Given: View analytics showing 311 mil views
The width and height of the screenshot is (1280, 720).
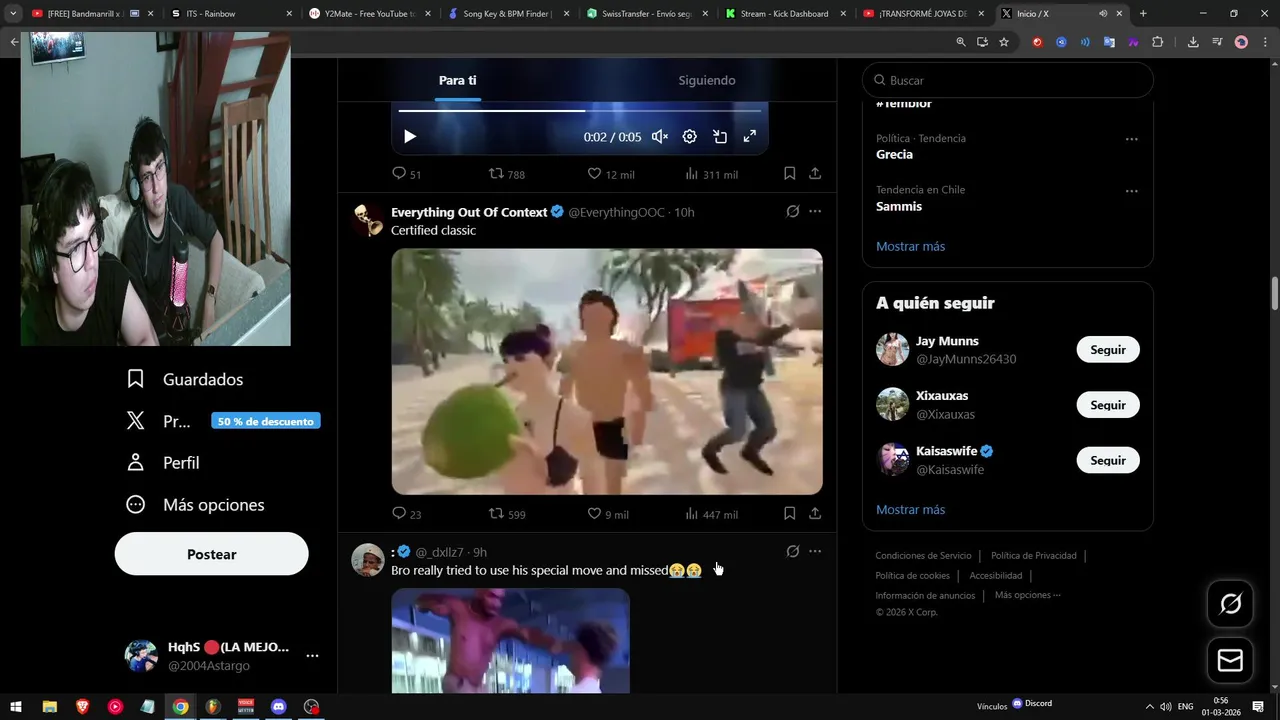Looking at the screenshot, I should coord(711,174).
